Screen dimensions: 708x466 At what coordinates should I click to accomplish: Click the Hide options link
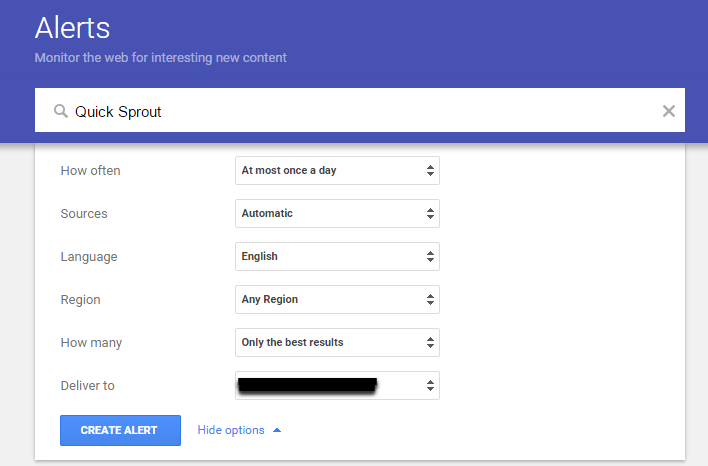point(231,430)
